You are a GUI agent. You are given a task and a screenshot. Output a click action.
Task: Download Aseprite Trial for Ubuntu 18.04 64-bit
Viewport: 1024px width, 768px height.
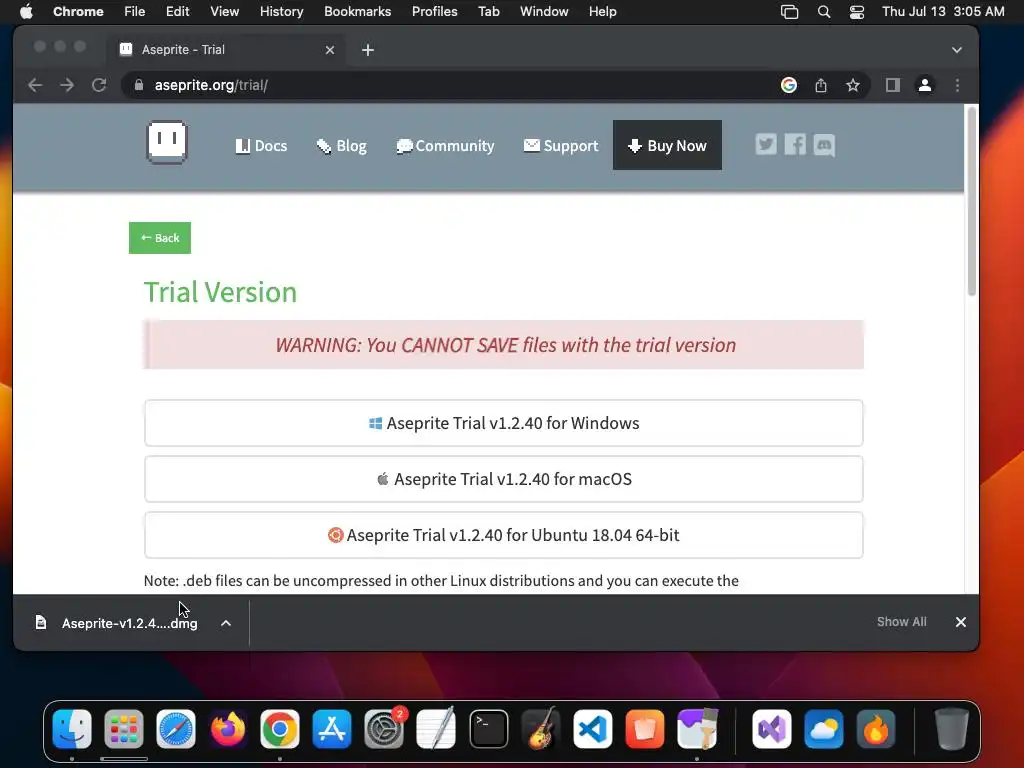click(504, 535)
